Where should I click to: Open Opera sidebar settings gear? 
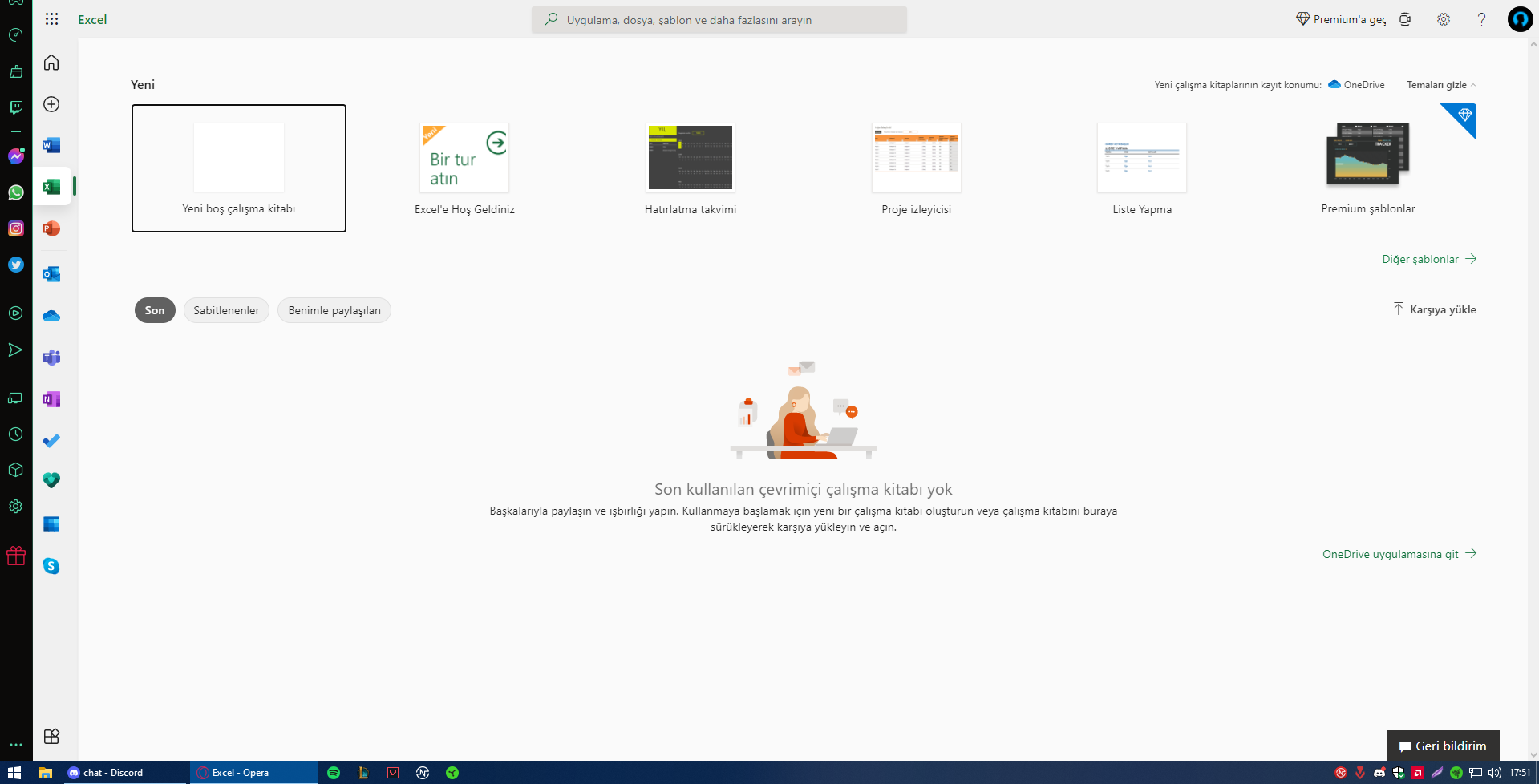tap(16, 507)
